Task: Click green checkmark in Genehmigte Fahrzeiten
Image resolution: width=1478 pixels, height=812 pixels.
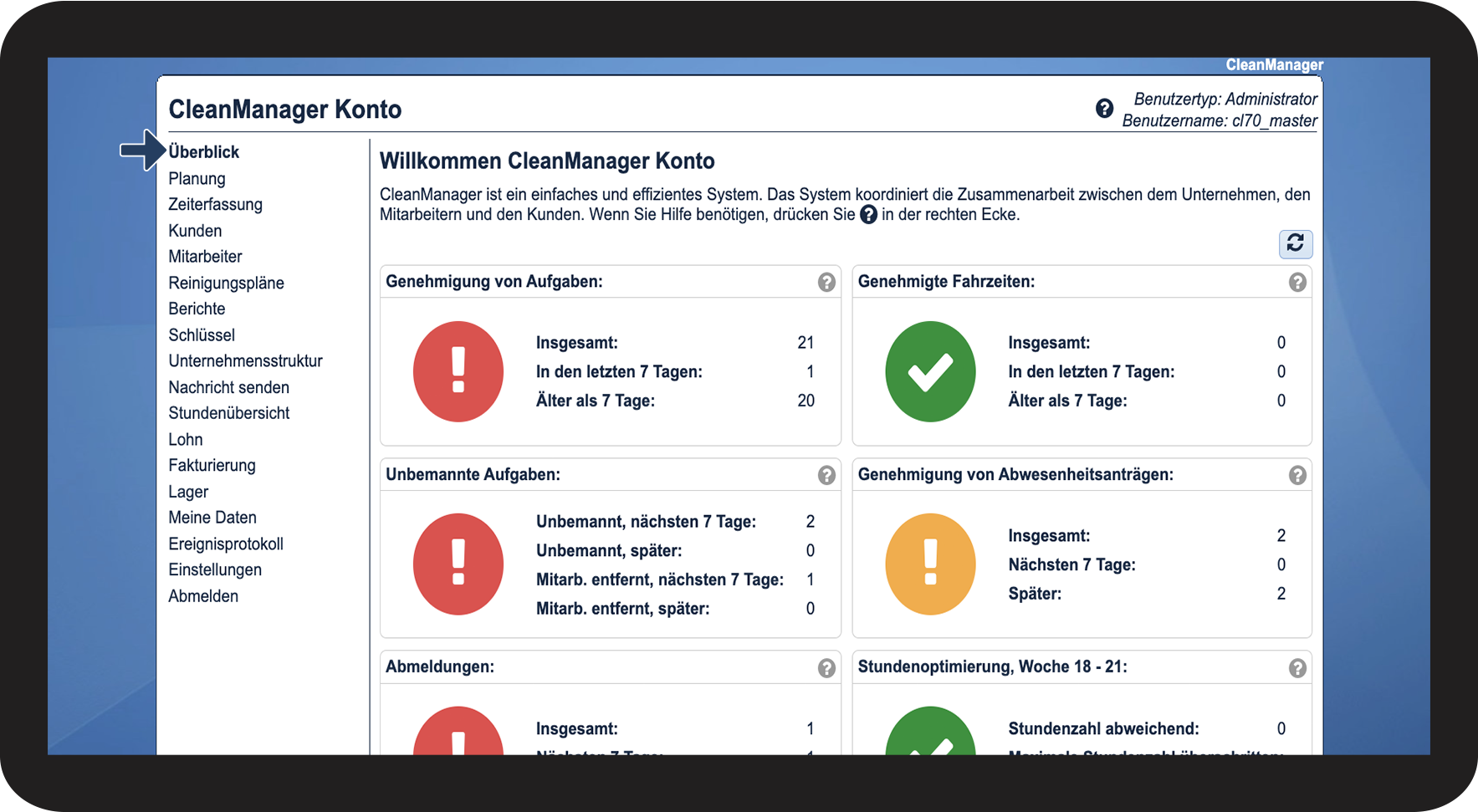Action: (x=930, y=371)
